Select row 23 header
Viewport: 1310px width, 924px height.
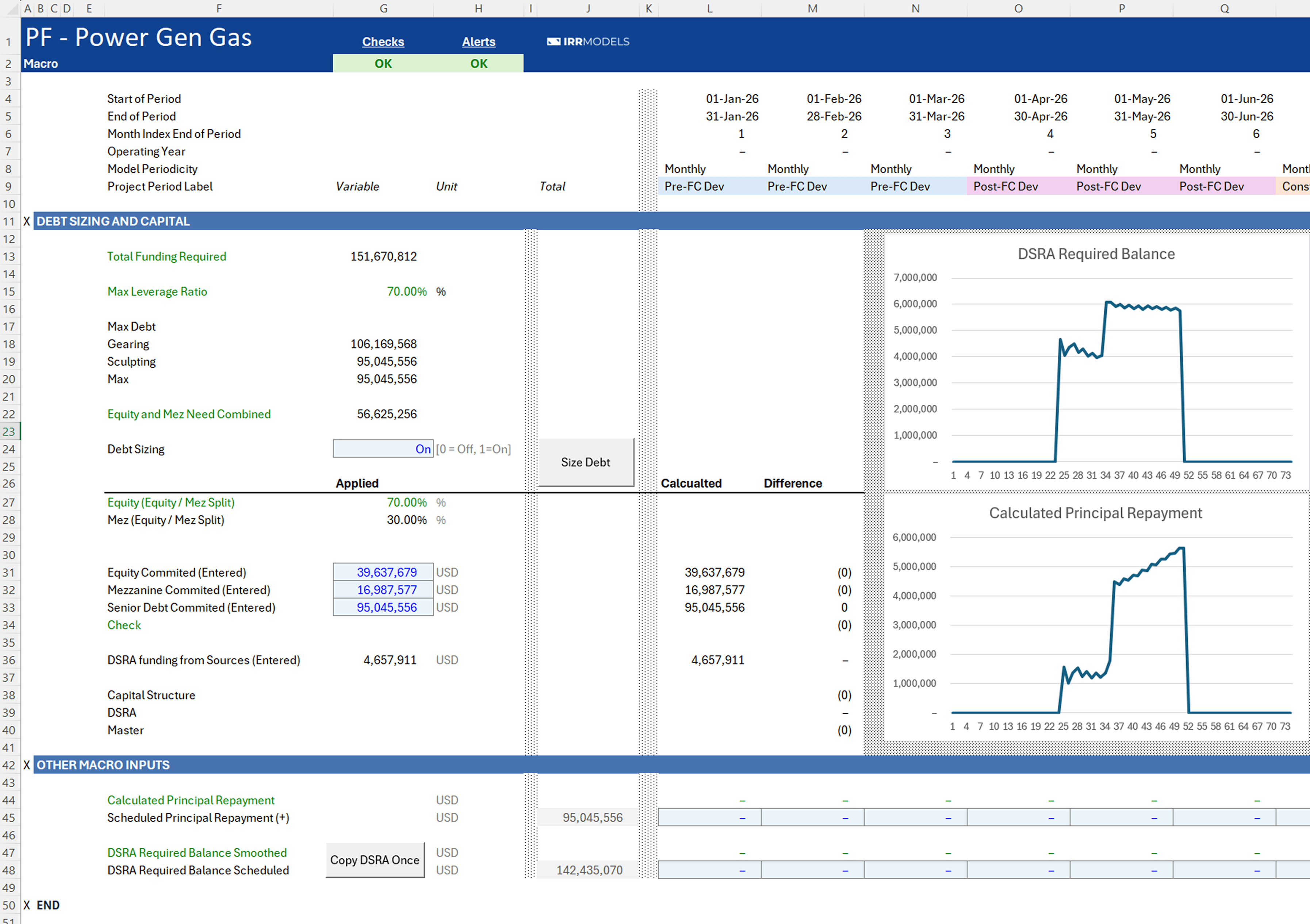[9, 432]
